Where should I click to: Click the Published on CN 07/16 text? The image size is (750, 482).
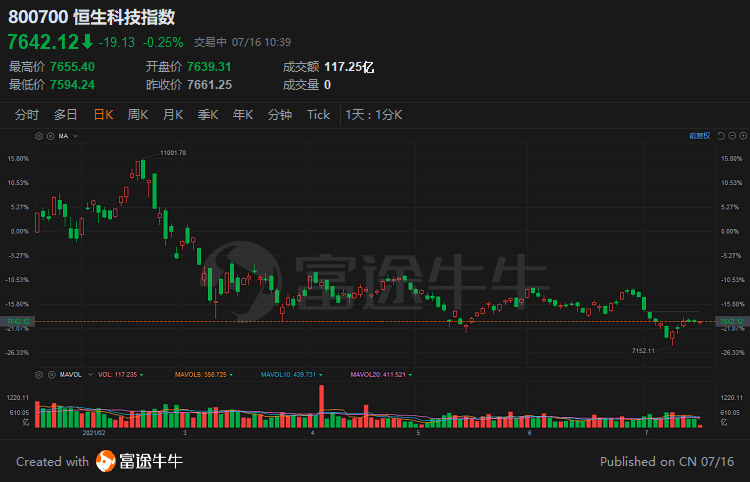click(667, 461)
